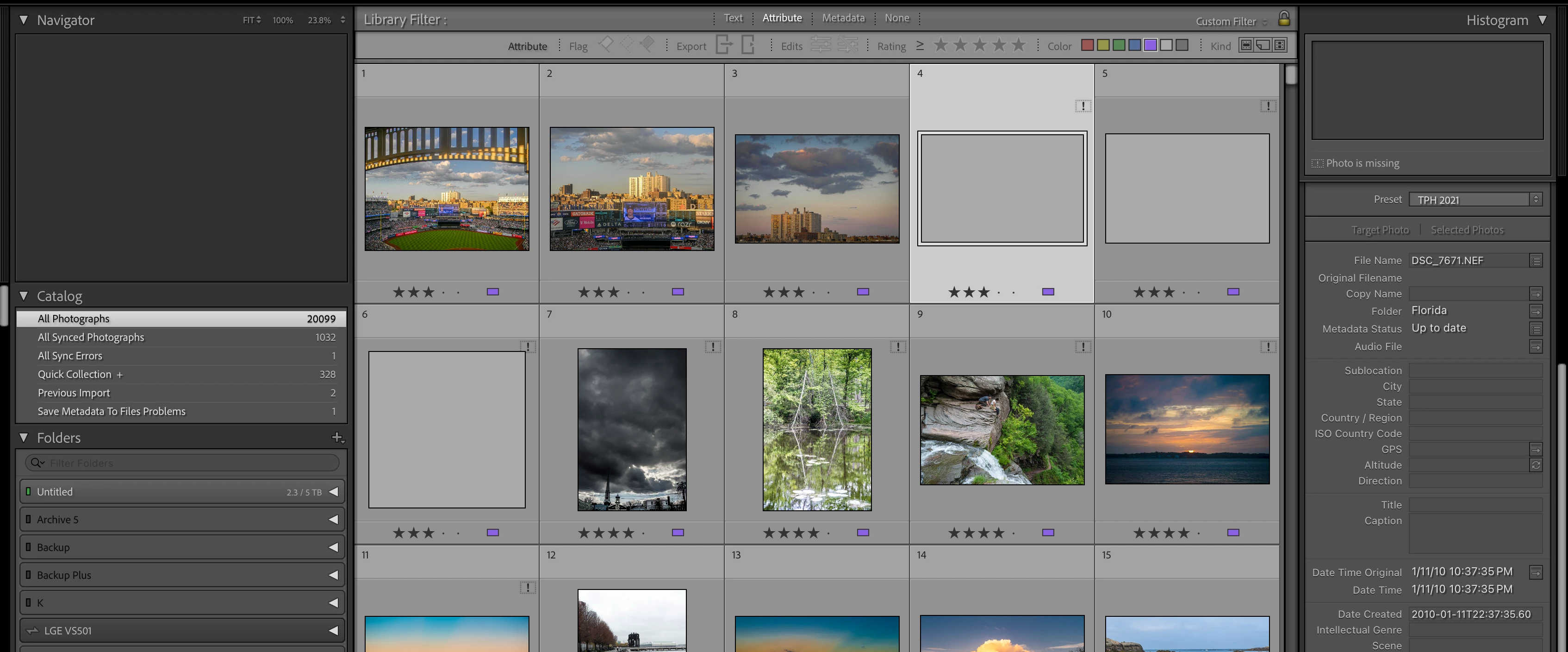
Task: Select the Text filter tab
Action: 733,18
